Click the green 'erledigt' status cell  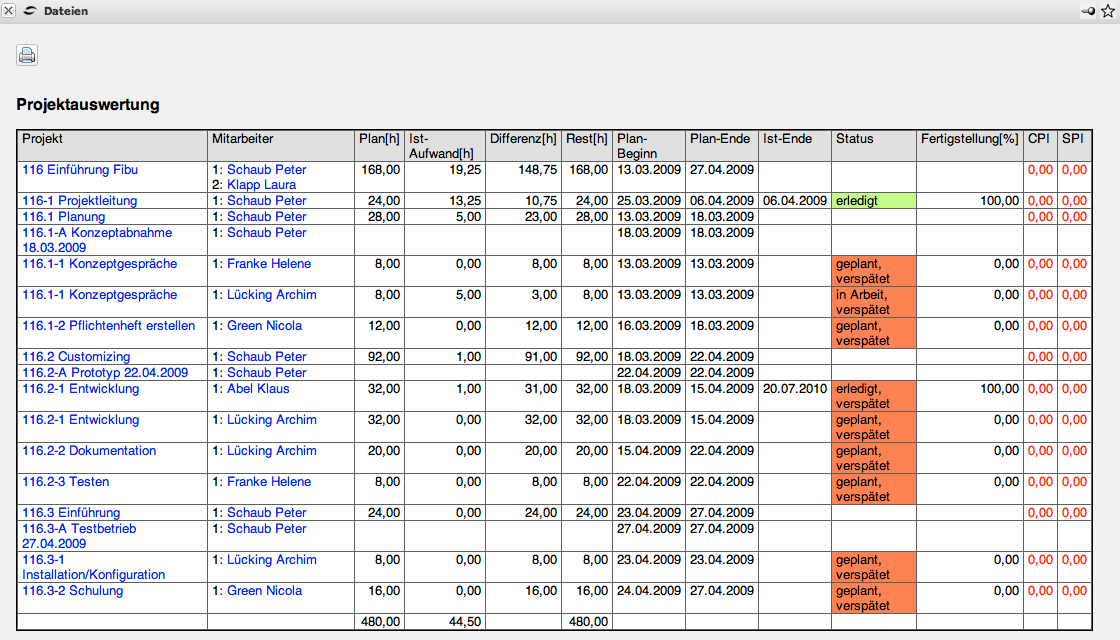[x=872, y=201]
